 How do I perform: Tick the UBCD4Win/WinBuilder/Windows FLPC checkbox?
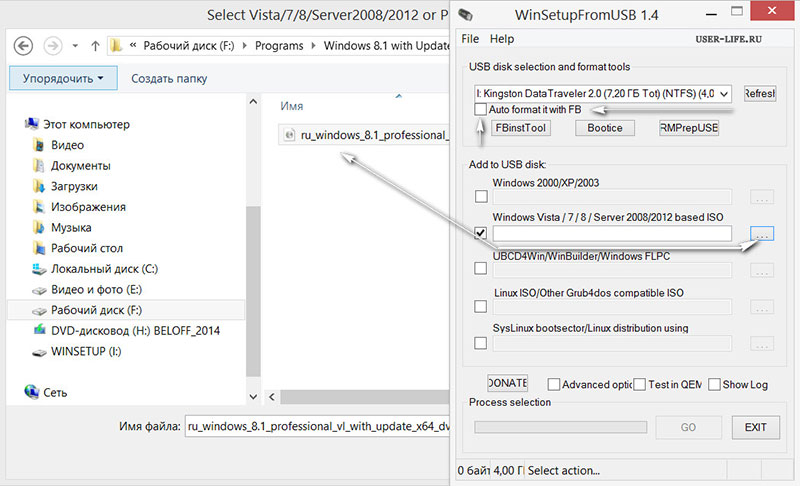481,268
